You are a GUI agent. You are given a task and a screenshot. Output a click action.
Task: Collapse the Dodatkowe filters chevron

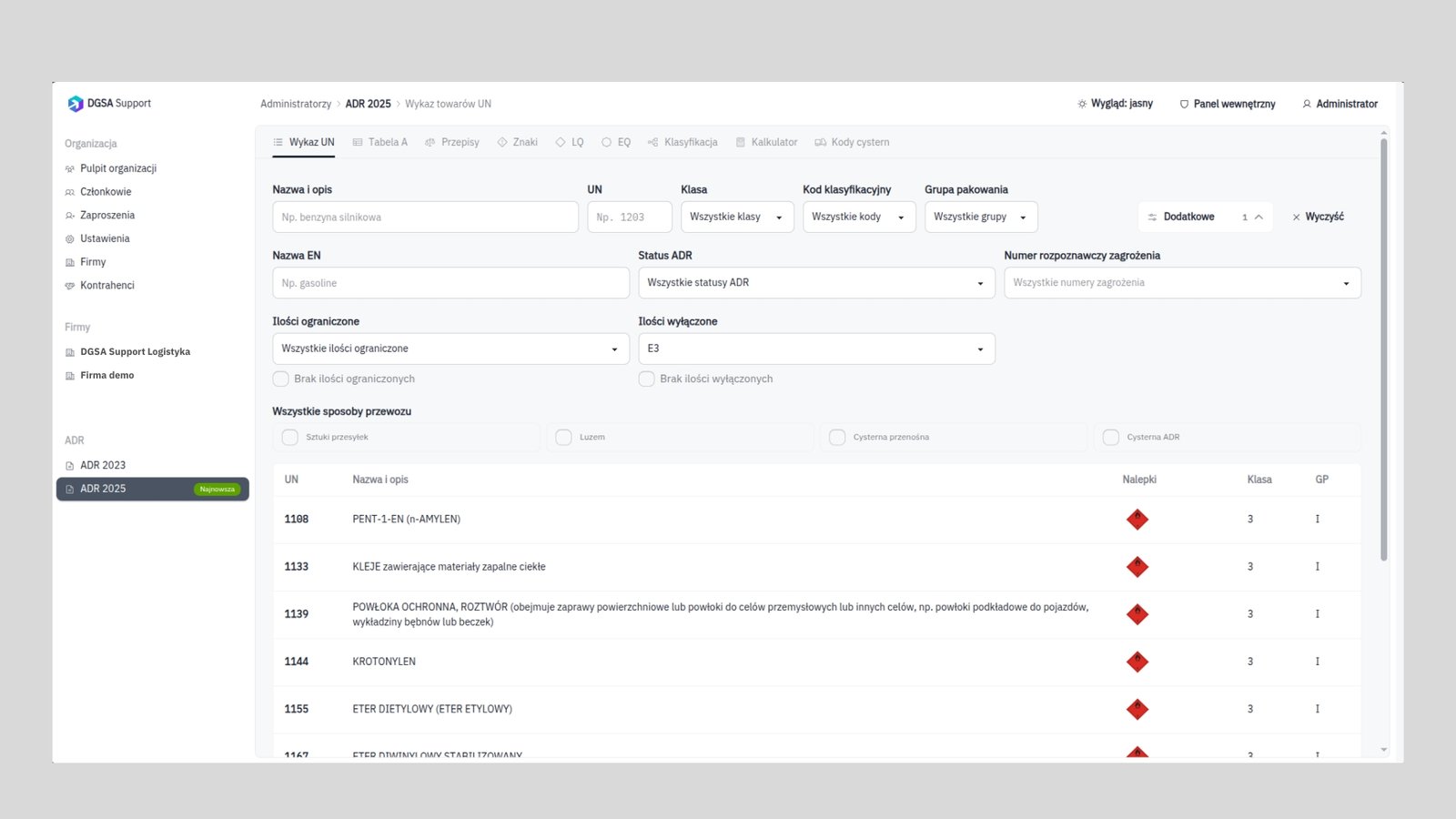[x=1259, y=217]
